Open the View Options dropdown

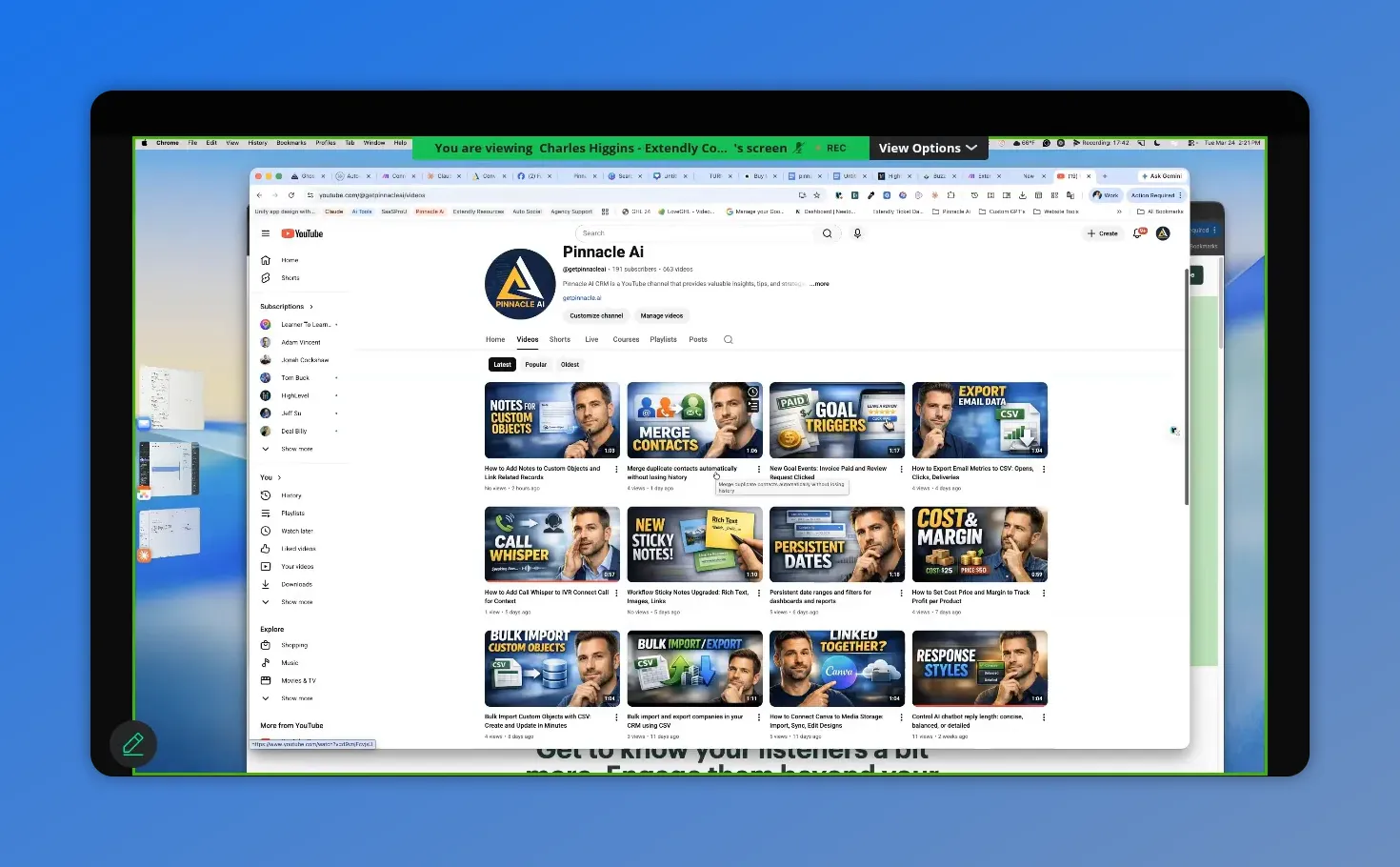(927, 148)
